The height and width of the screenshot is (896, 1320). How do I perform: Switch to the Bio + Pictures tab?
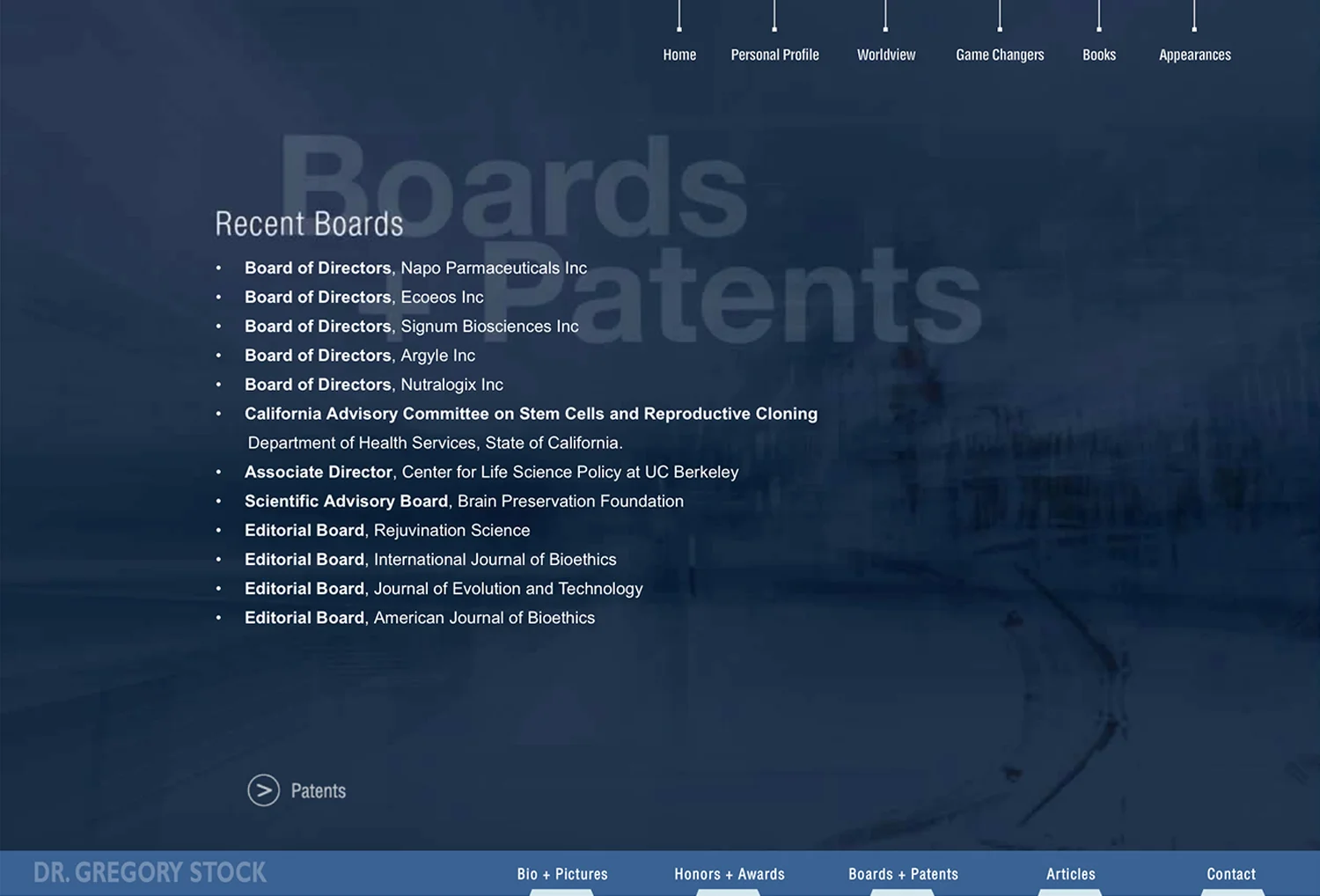(562, 874)
